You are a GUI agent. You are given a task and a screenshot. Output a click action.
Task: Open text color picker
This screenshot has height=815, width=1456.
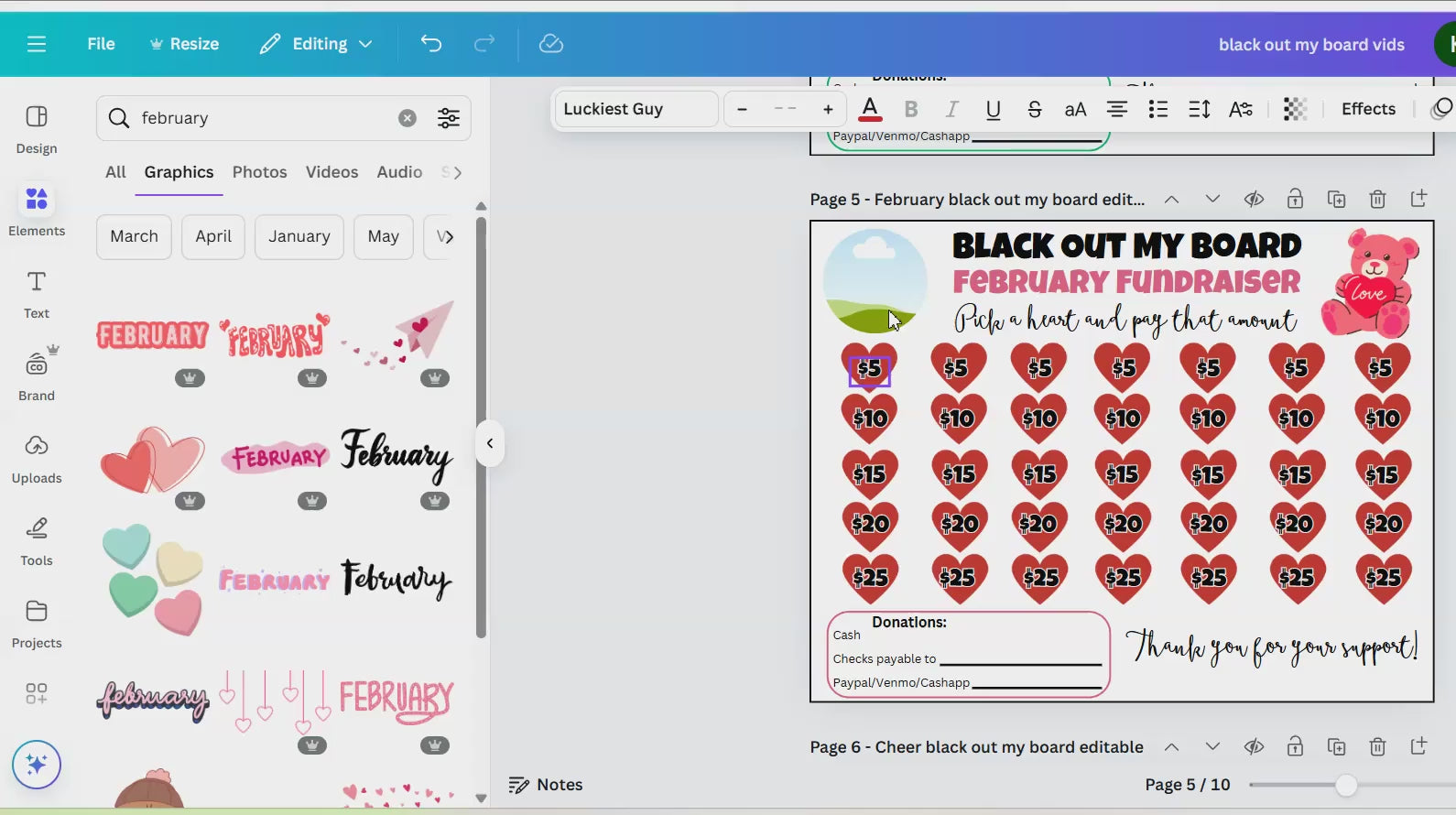870,109
